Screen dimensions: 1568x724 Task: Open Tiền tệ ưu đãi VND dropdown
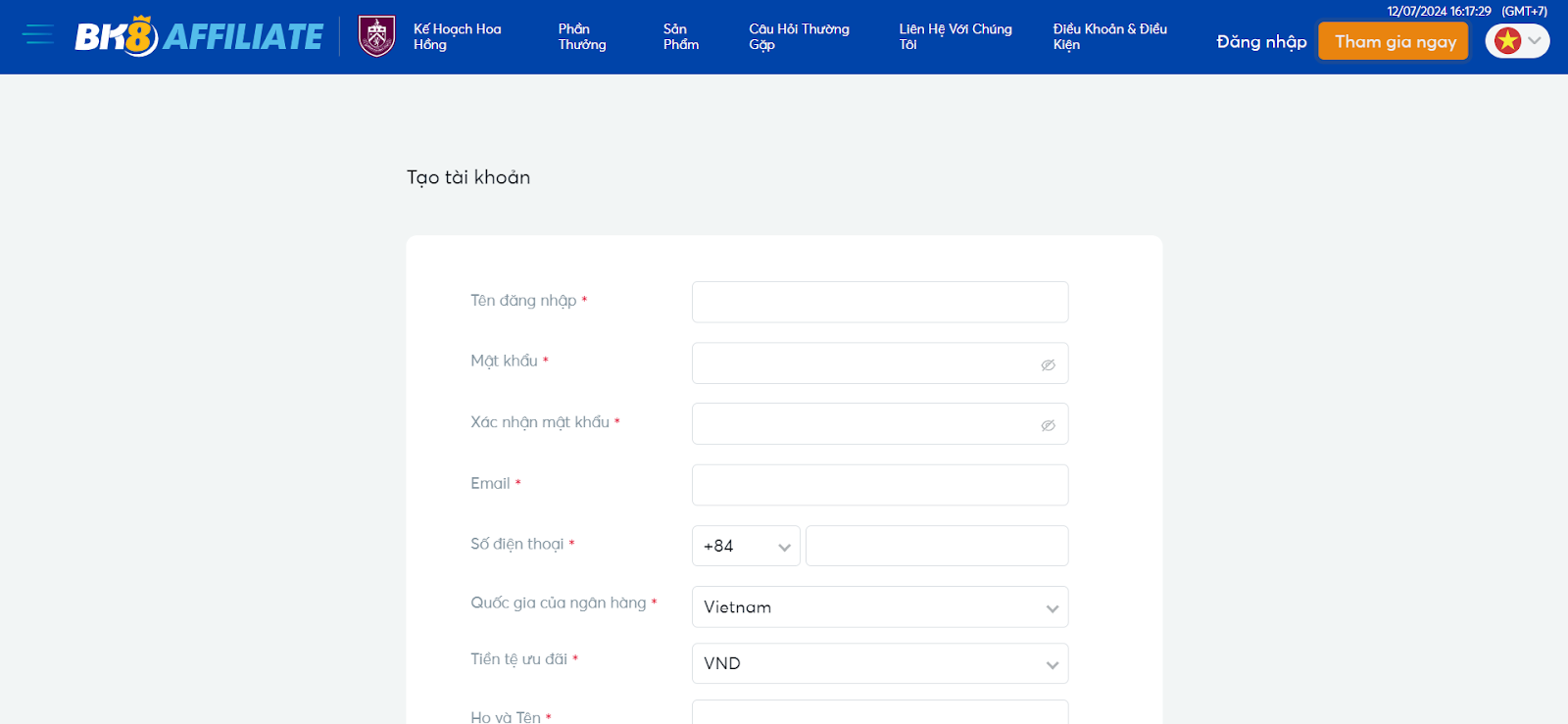pos(880,663)
